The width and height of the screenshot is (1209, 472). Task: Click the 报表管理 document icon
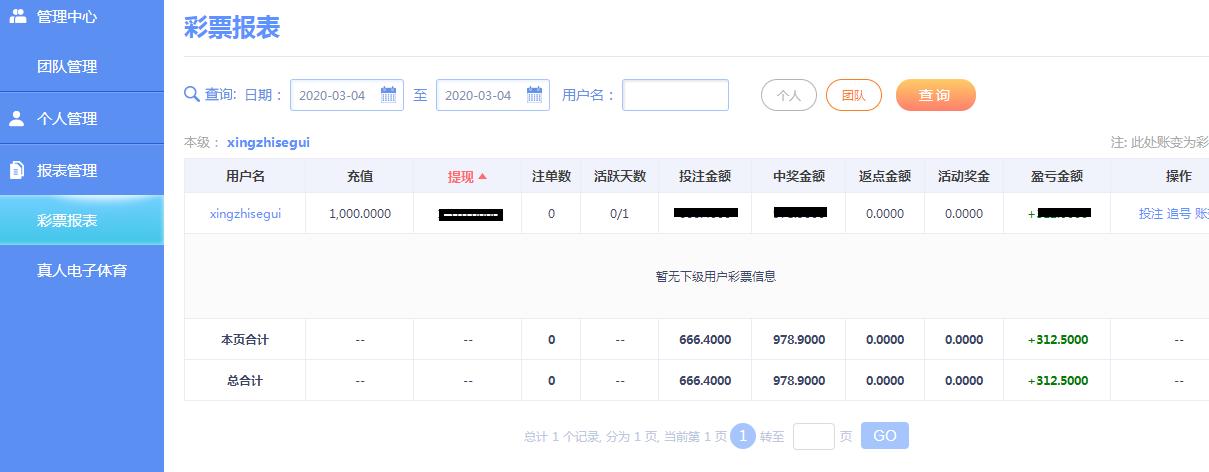coord(17,170)
